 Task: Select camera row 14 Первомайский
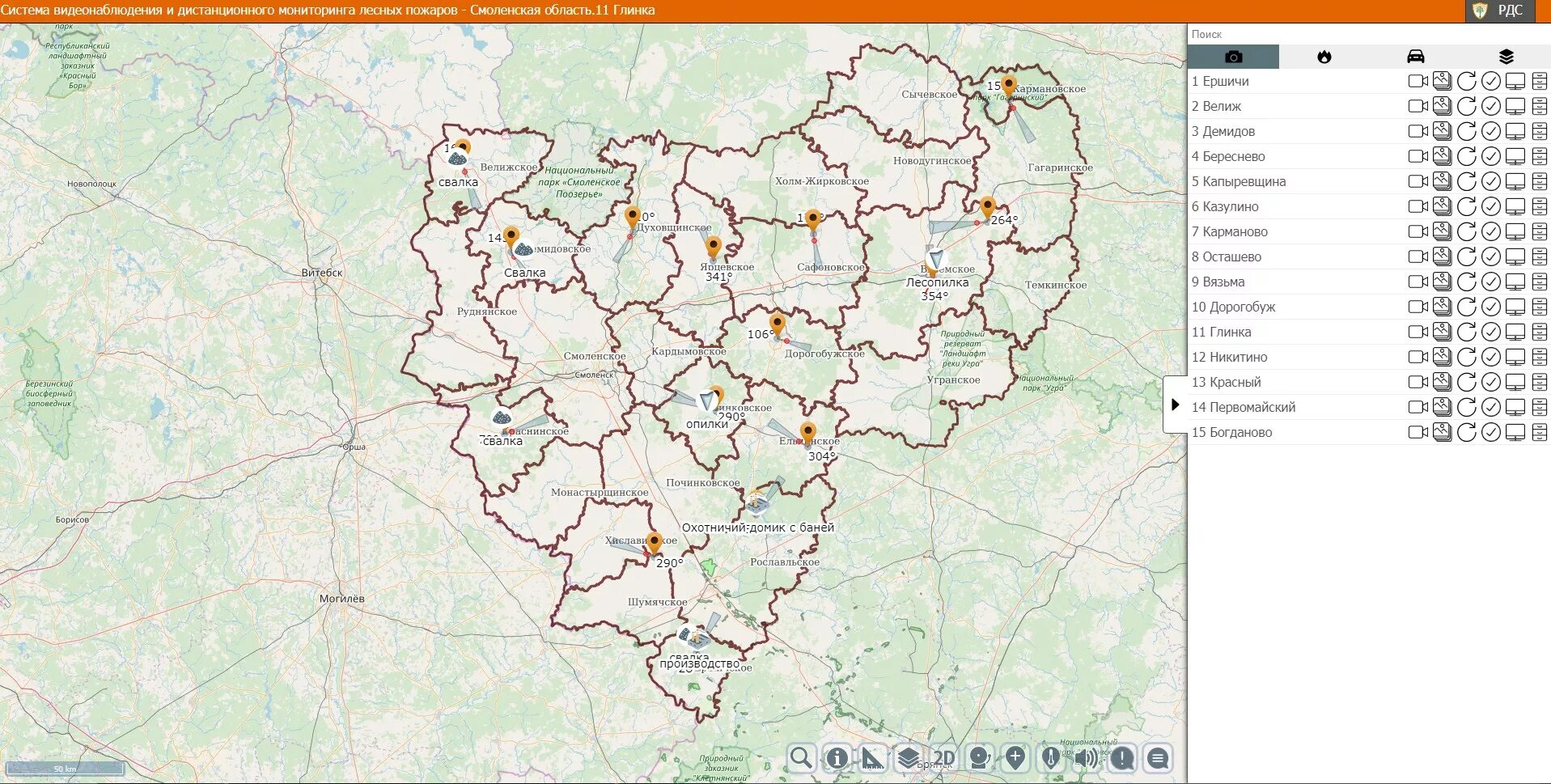pos(1369,407)
